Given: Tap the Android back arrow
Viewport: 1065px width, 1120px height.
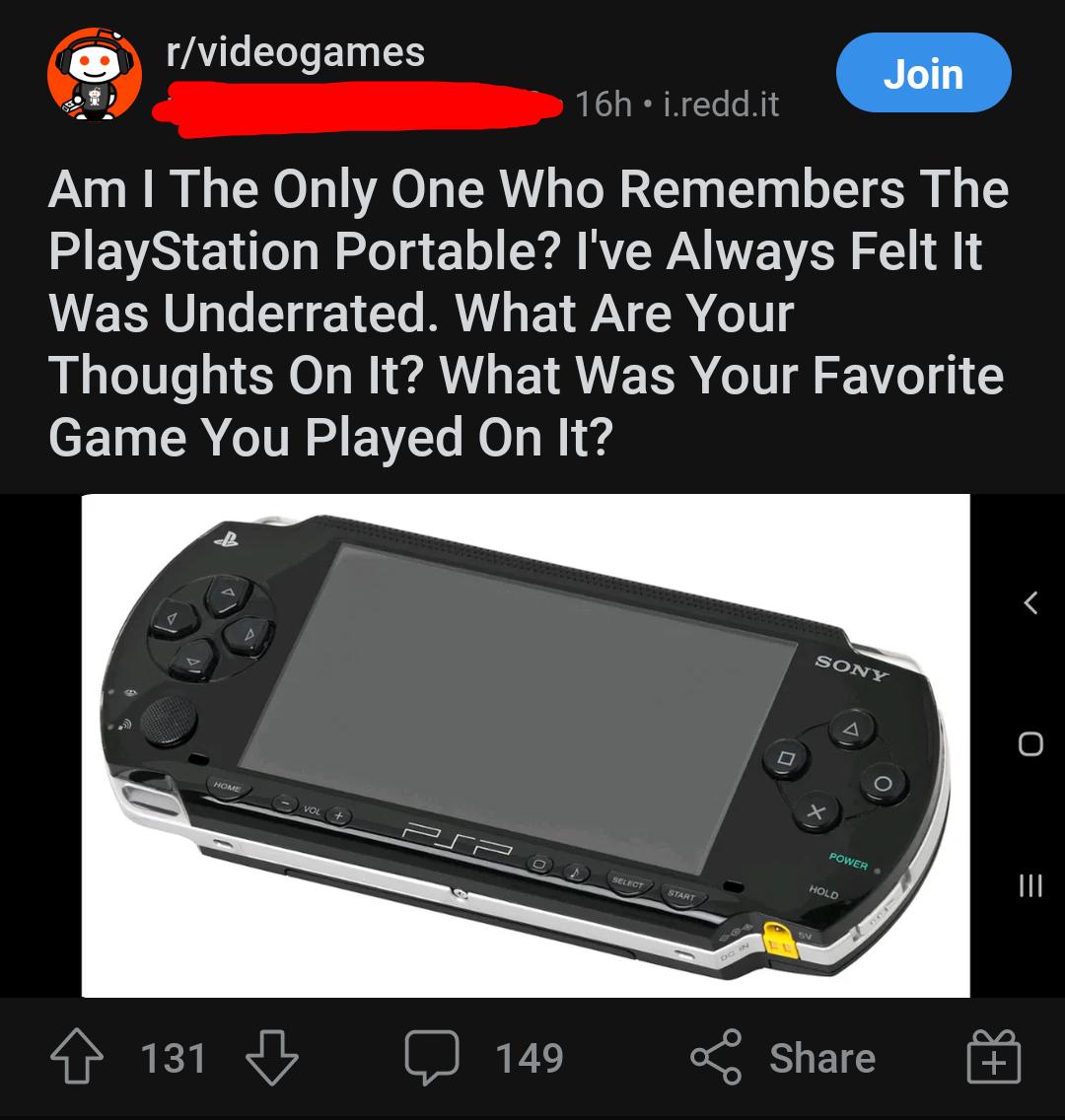Looking at the screenshot, I should pyautogui.click(x=1030, y=602).
